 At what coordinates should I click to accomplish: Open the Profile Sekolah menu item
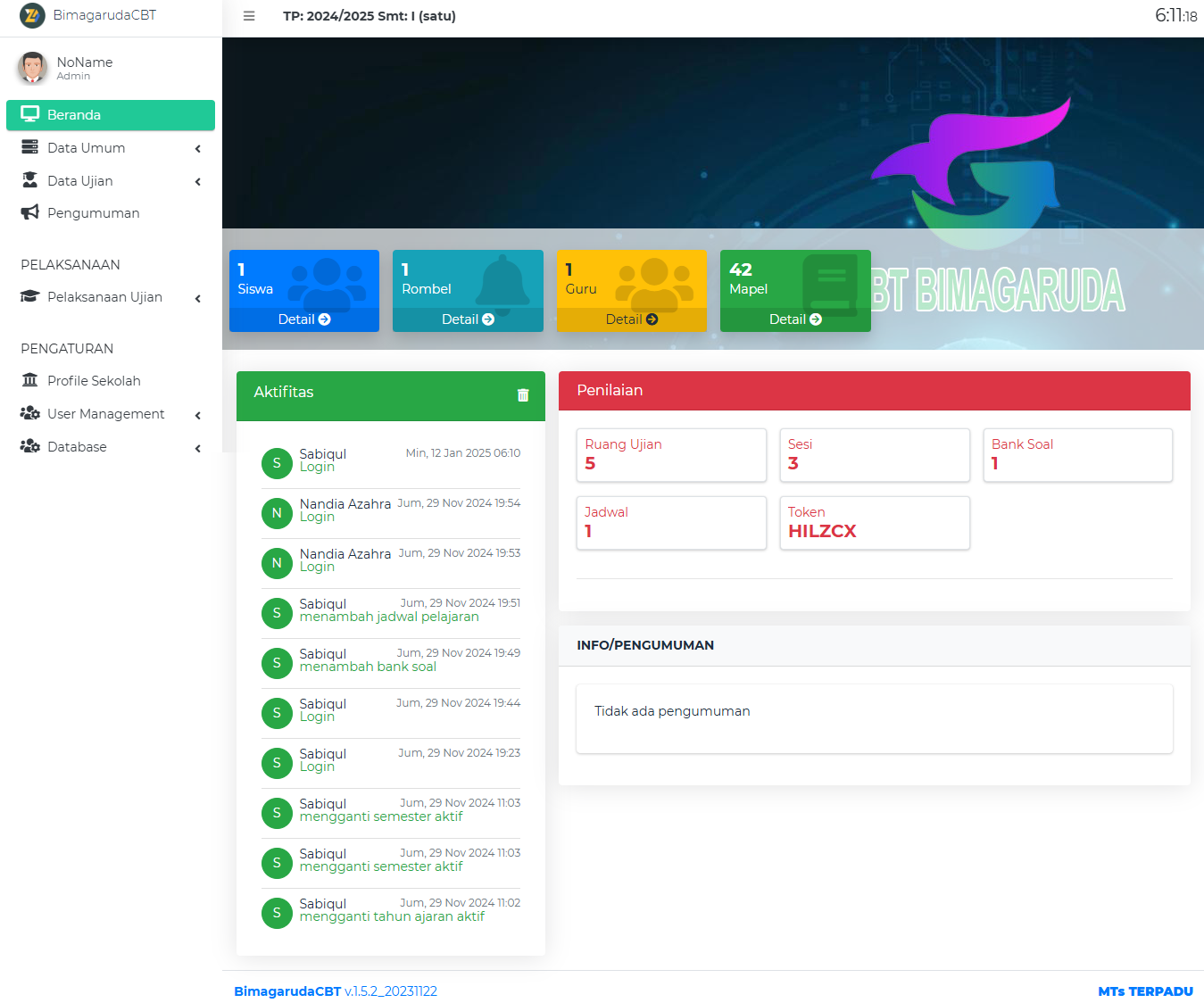(111, 381)
